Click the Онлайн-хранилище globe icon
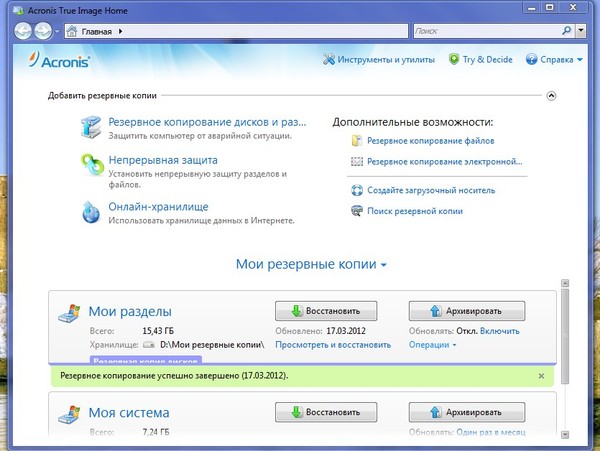 91,212
